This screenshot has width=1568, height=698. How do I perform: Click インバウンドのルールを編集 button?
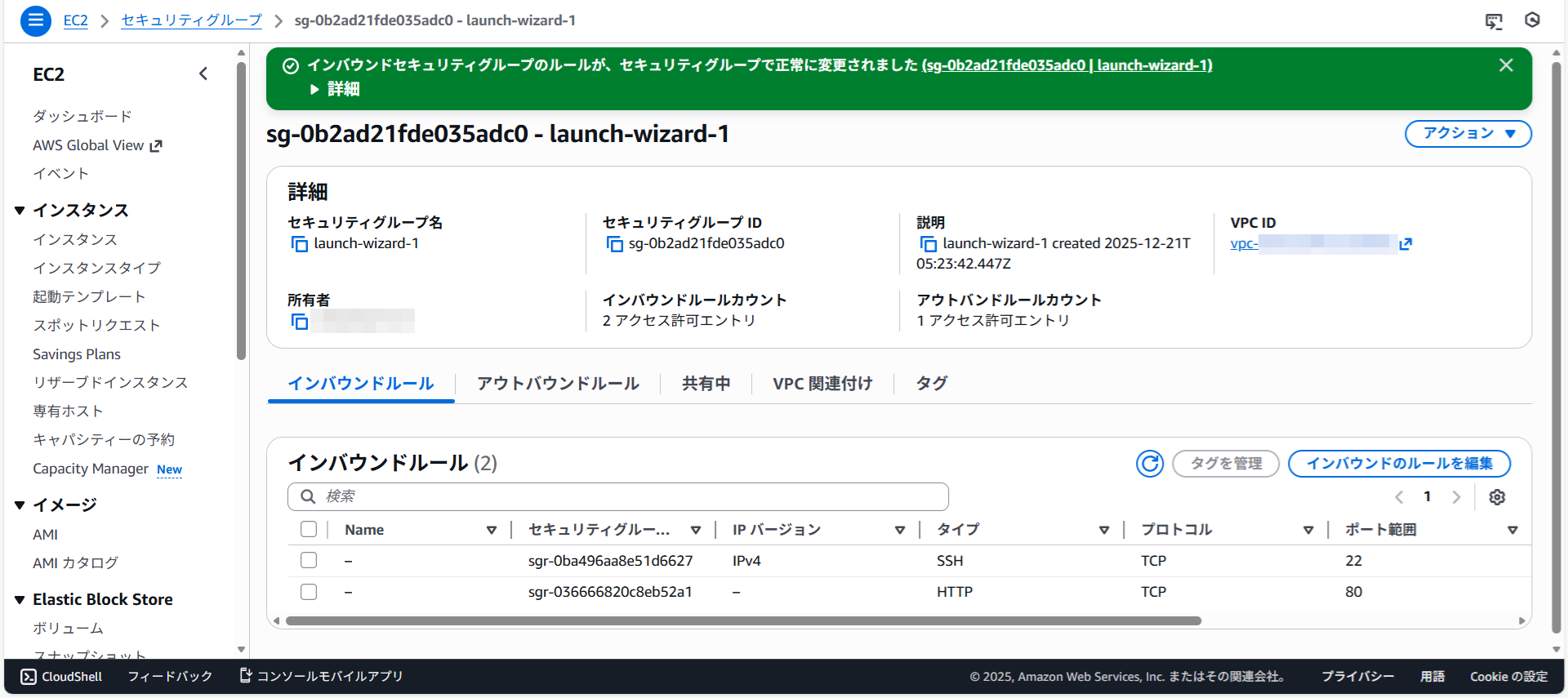pyautogui.click(x=1399, y=464)
